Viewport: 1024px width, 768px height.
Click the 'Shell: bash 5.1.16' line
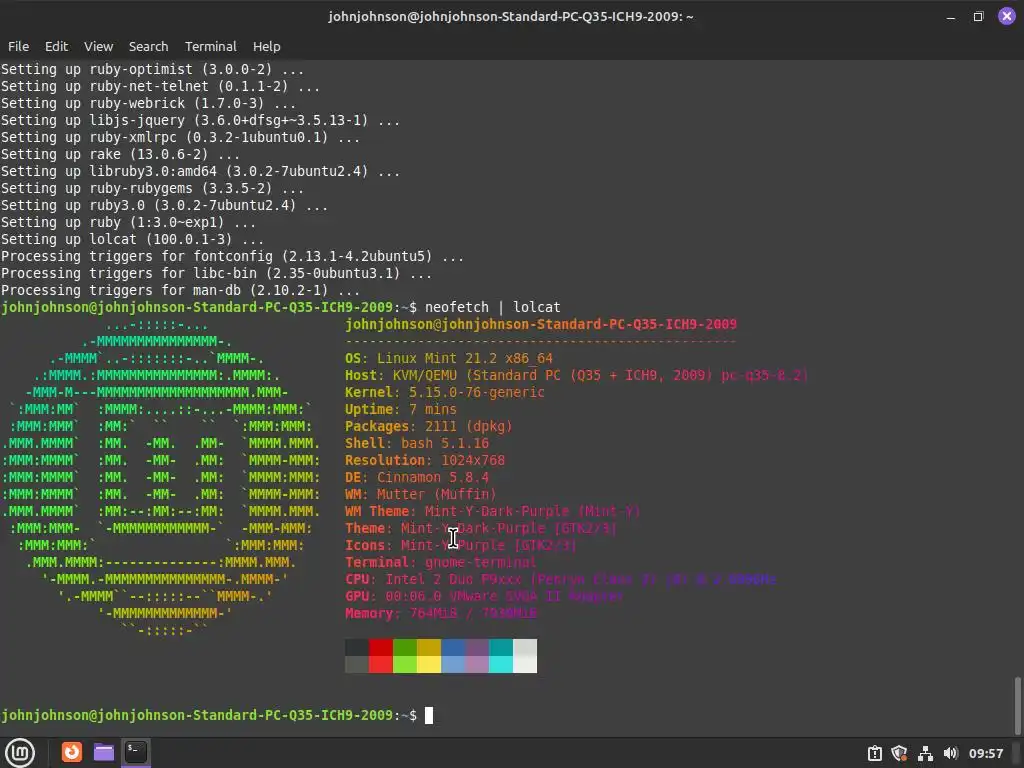417,443
